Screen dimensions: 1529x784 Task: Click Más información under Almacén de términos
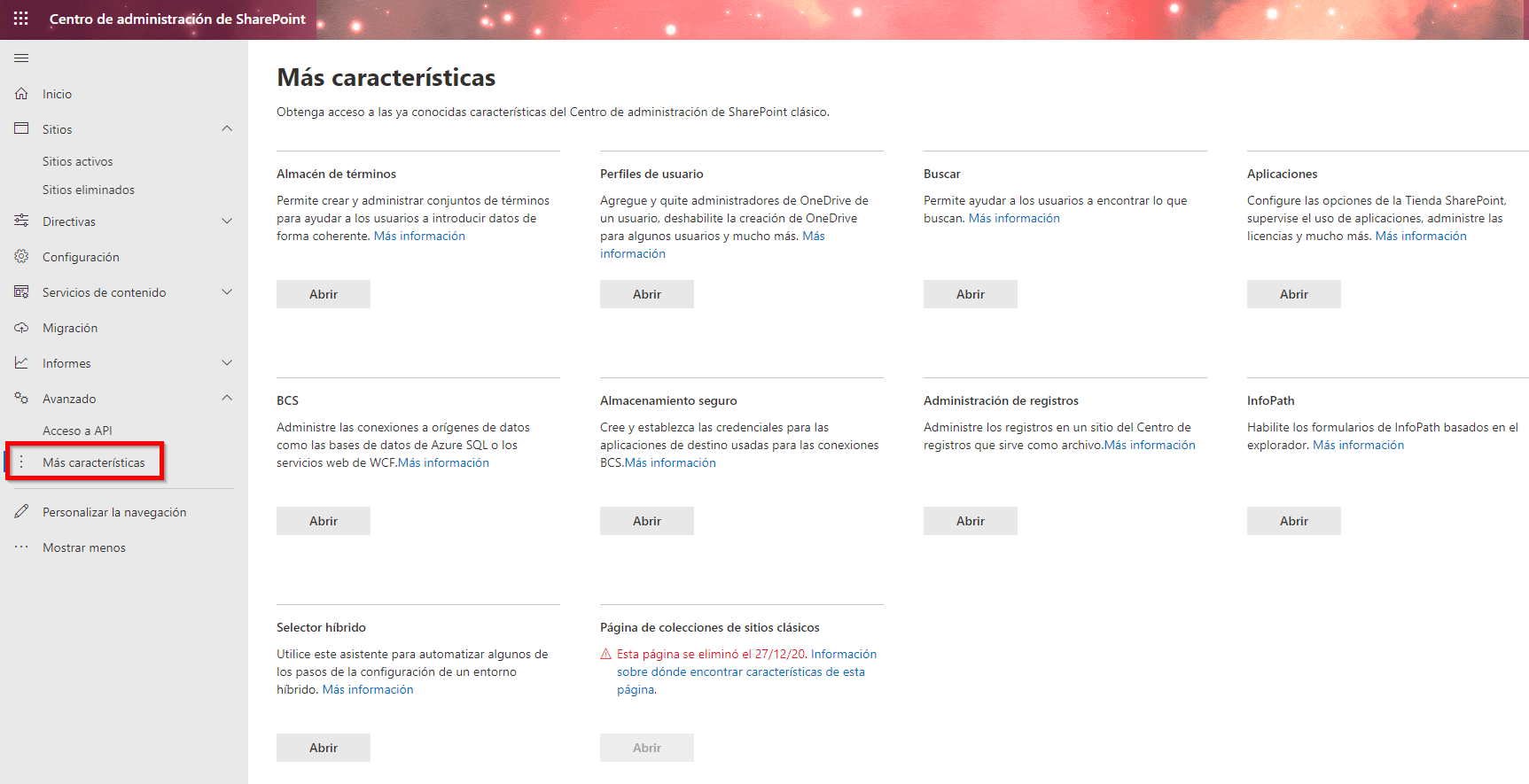click(x=419, y=236)
